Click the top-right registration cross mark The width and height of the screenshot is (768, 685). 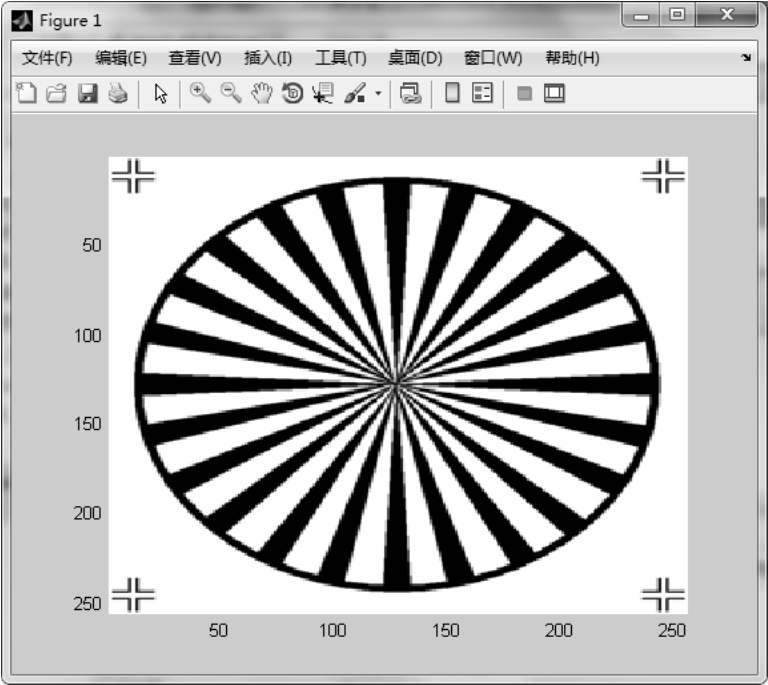[663, 176]
